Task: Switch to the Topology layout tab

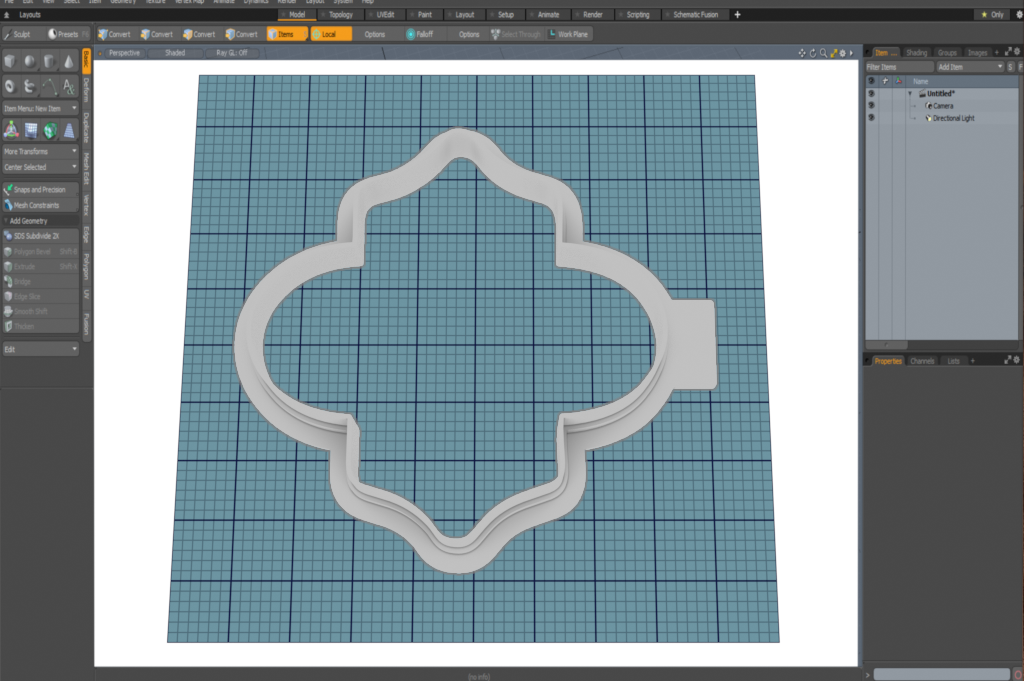Action: click(x=339, y=15)
